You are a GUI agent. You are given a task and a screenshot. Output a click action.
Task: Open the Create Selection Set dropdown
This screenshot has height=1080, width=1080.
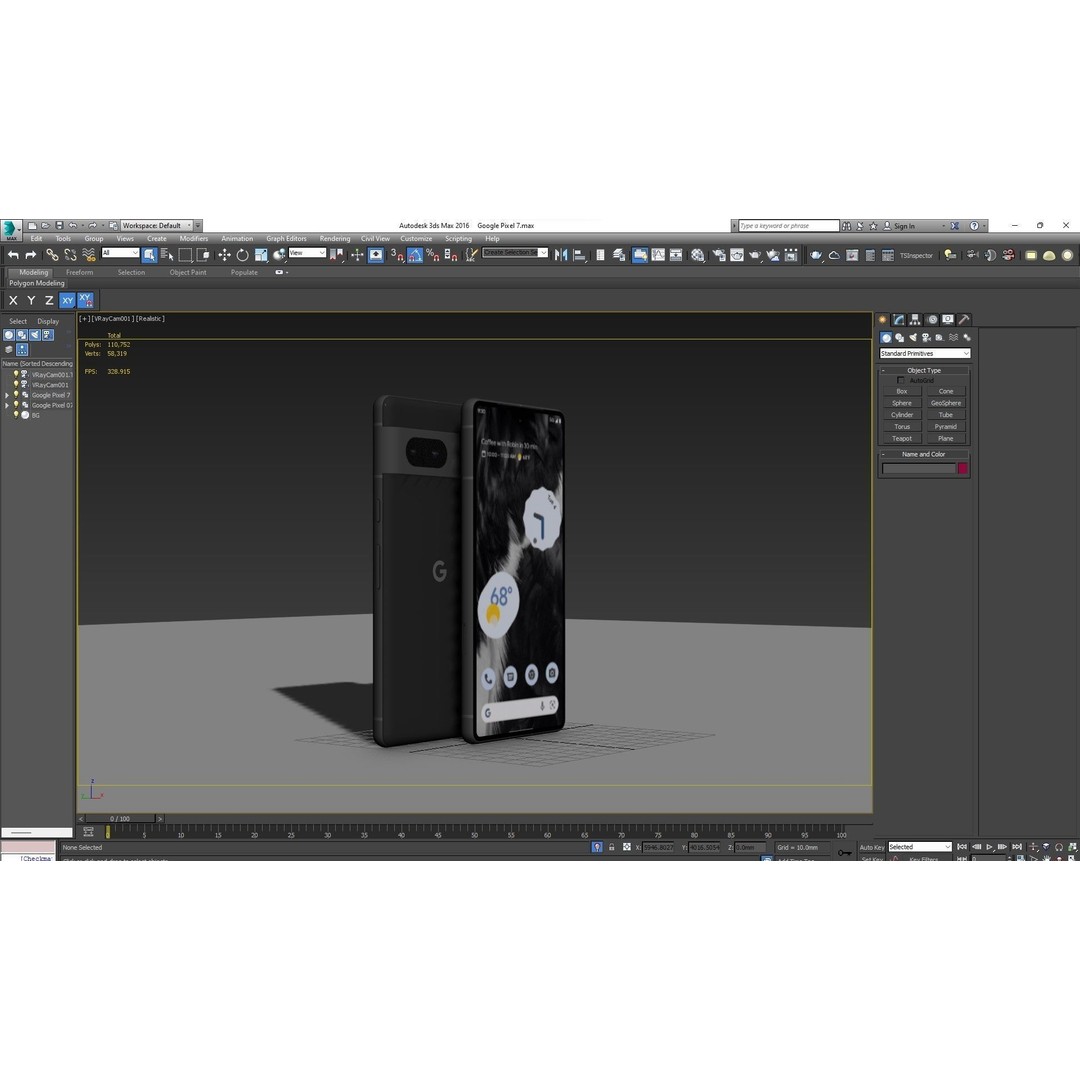click(x=515, y=253)
